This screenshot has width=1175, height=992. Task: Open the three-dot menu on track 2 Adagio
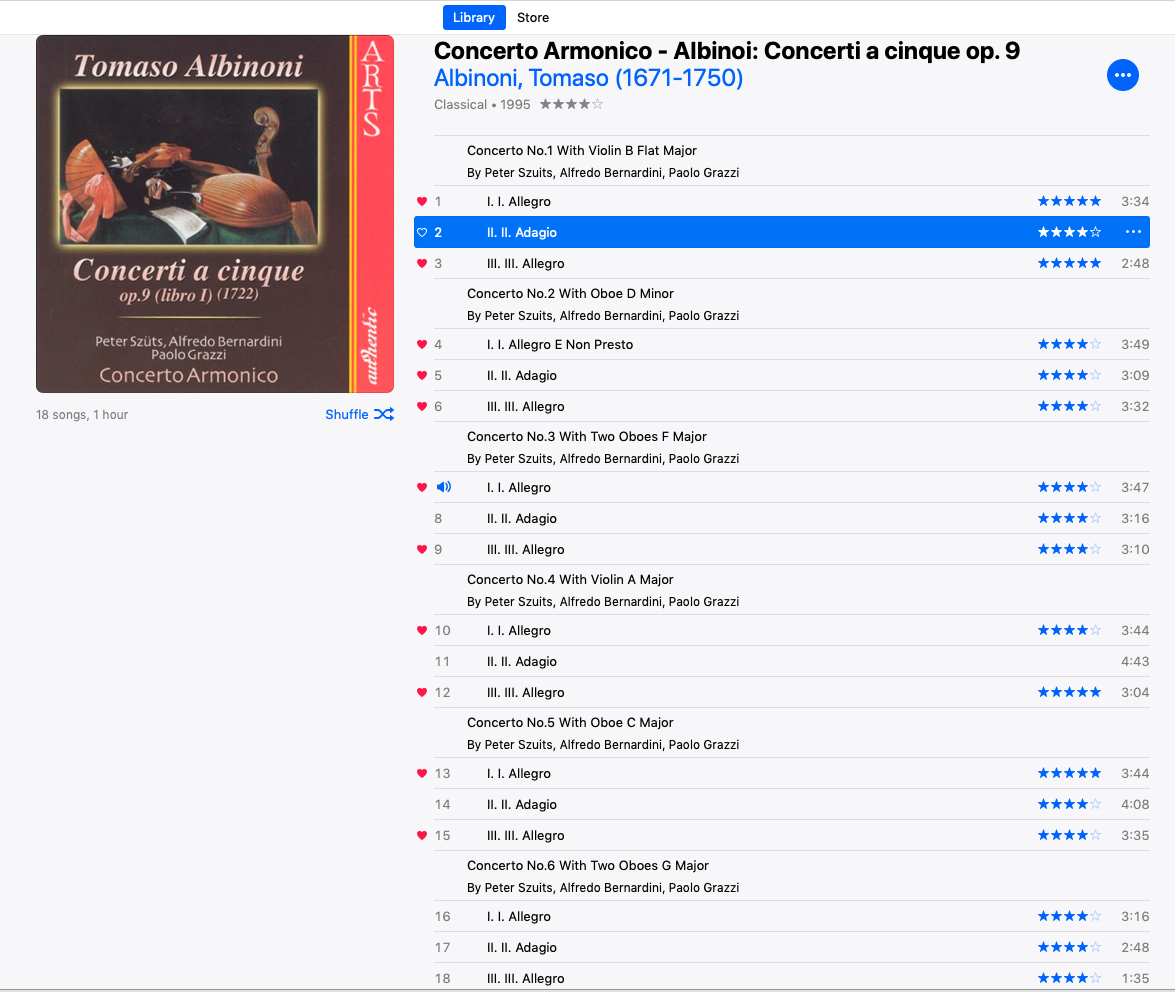pos(1133,232)
